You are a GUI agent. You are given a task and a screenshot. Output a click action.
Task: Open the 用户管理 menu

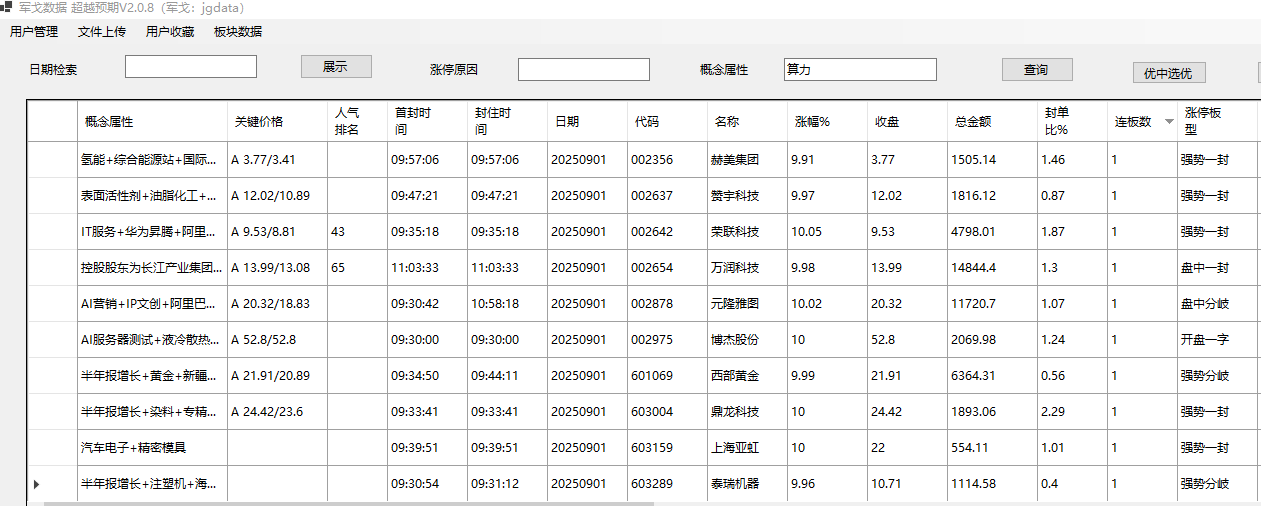pyautogui.click(x=34, y=32)
